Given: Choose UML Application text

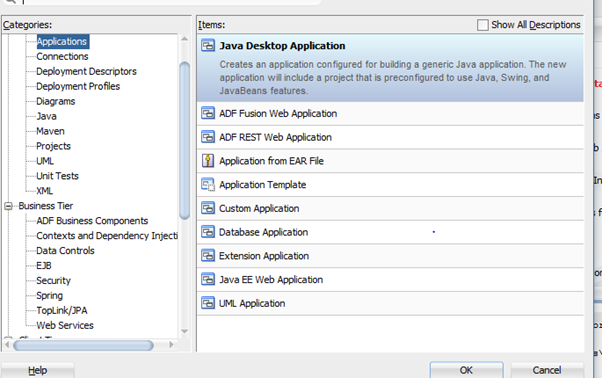Looking at the screenshot, I should pyautogui.click(x=252, y=304).
